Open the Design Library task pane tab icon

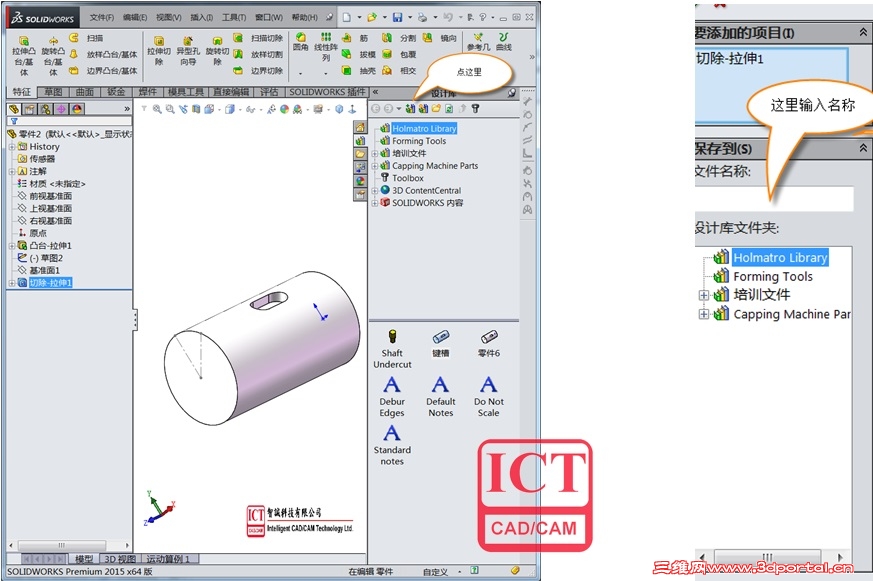[360, 141]
